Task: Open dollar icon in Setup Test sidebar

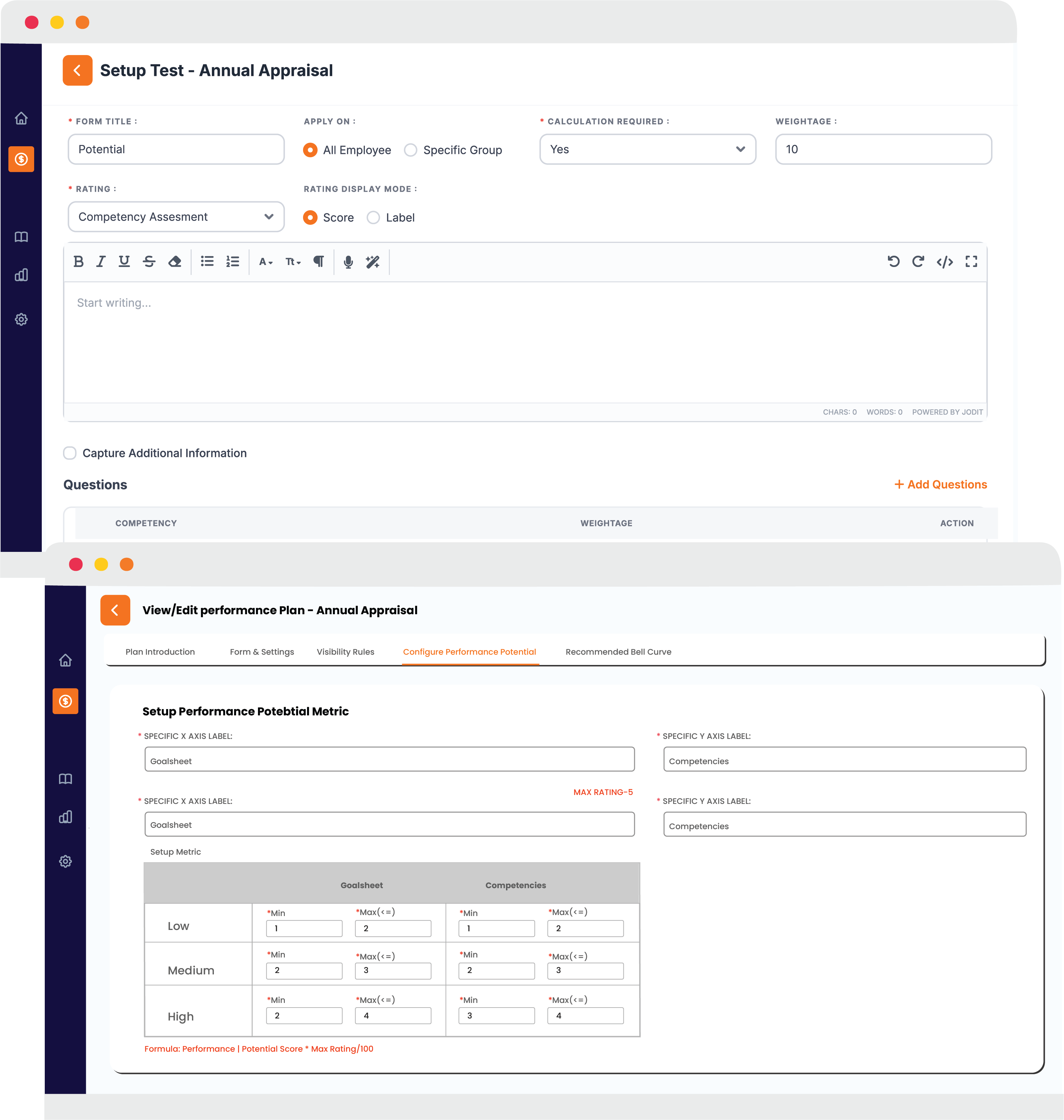Action: [x=21, y=159]
